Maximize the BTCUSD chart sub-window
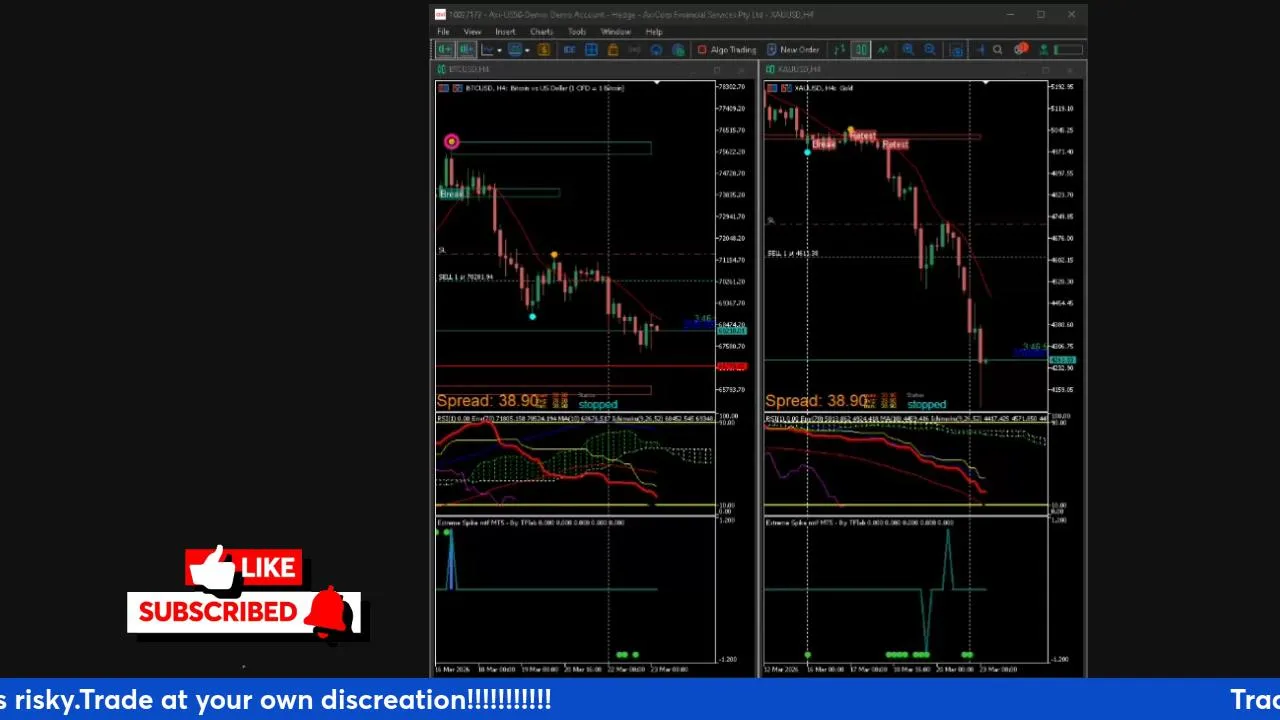The image size is (1280, 720). (717, 70)
